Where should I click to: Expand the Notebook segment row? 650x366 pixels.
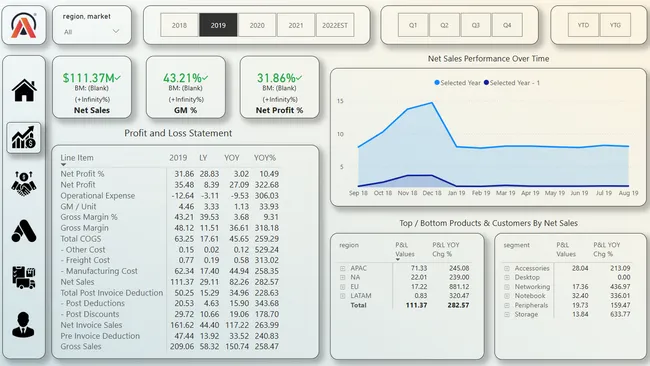pos(507,296)
